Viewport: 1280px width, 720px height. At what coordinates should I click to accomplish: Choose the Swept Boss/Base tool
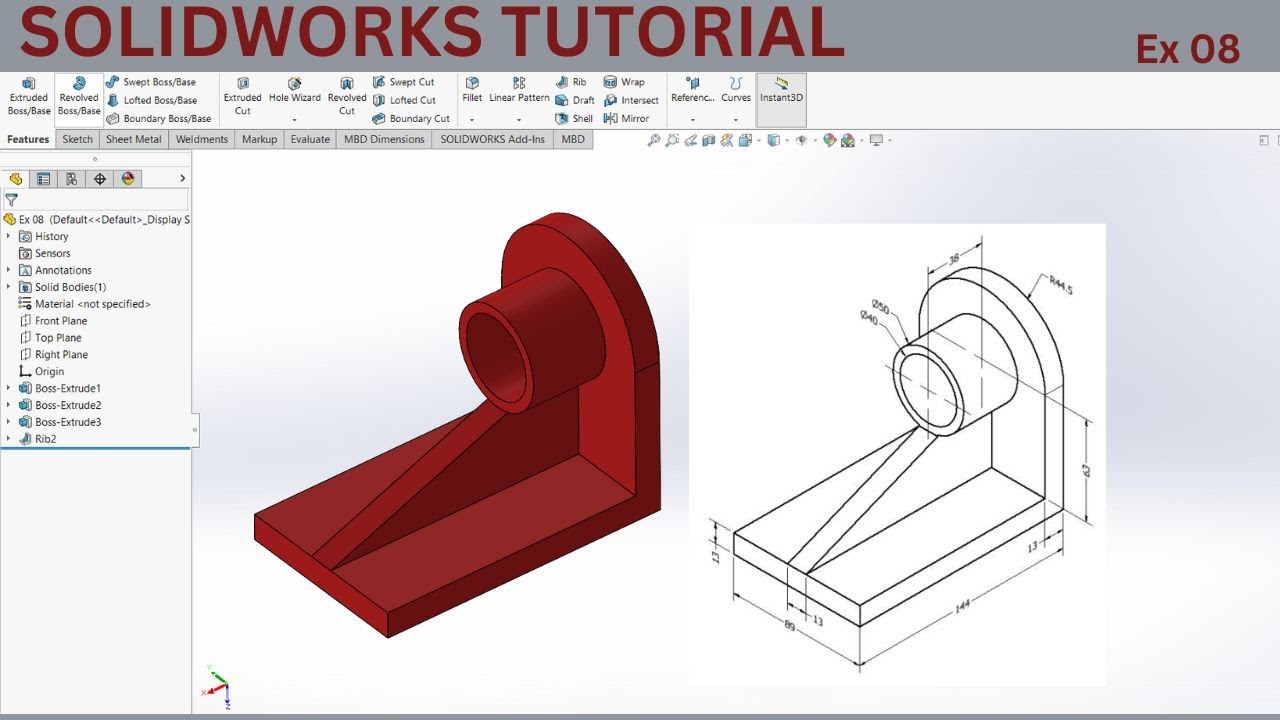tap(151, 82)
